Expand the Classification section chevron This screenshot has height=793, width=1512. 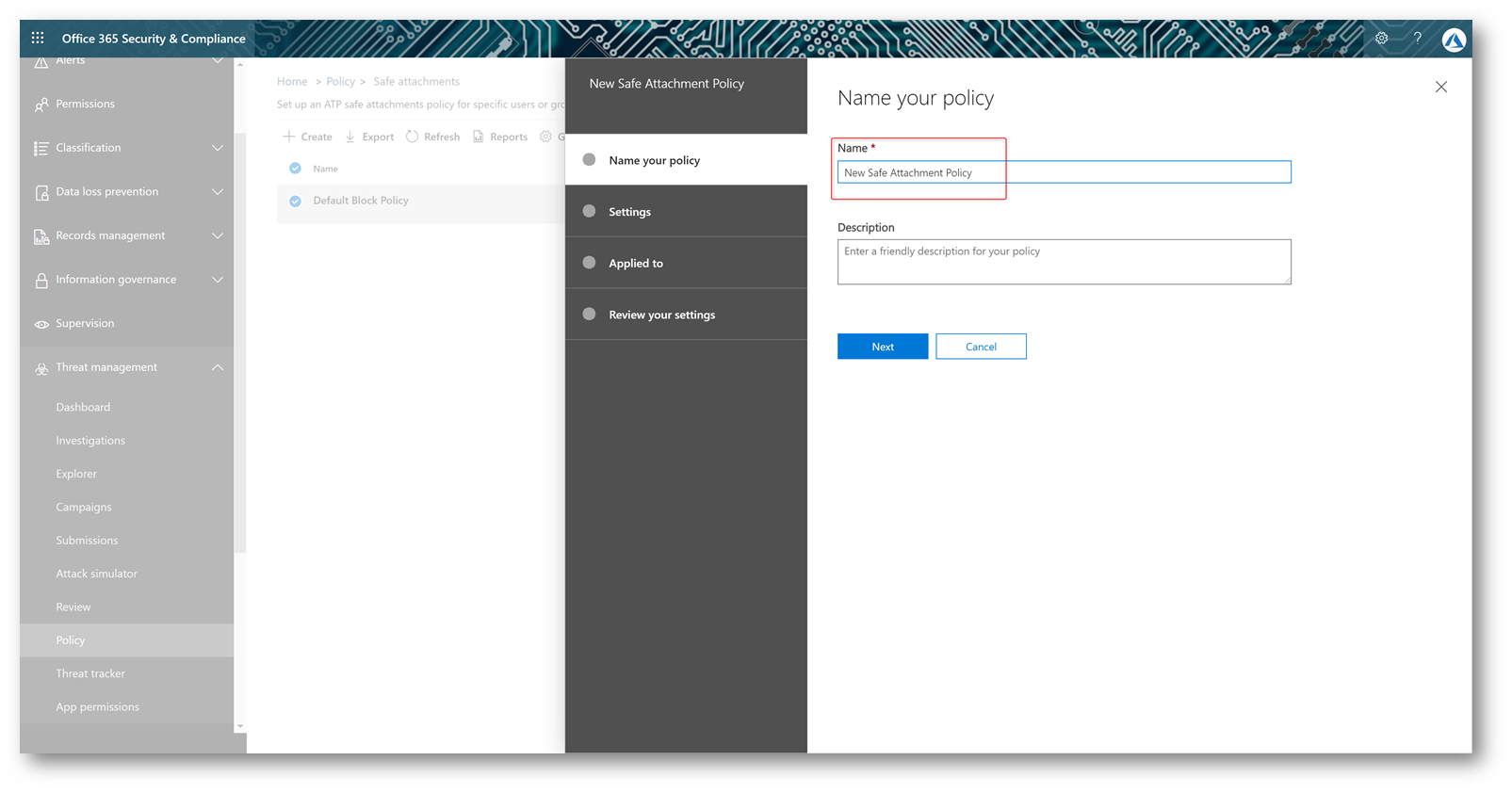tap(218, 148)
